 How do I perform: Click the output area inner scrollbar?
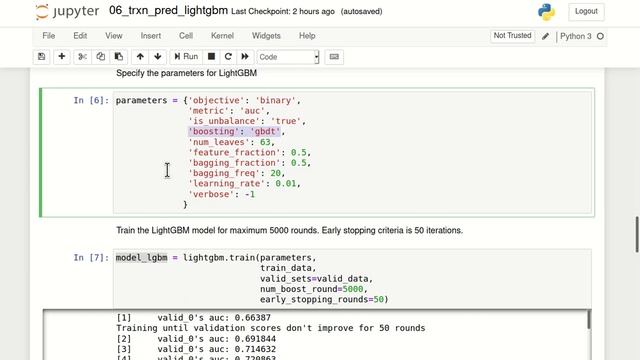(589, 320)
